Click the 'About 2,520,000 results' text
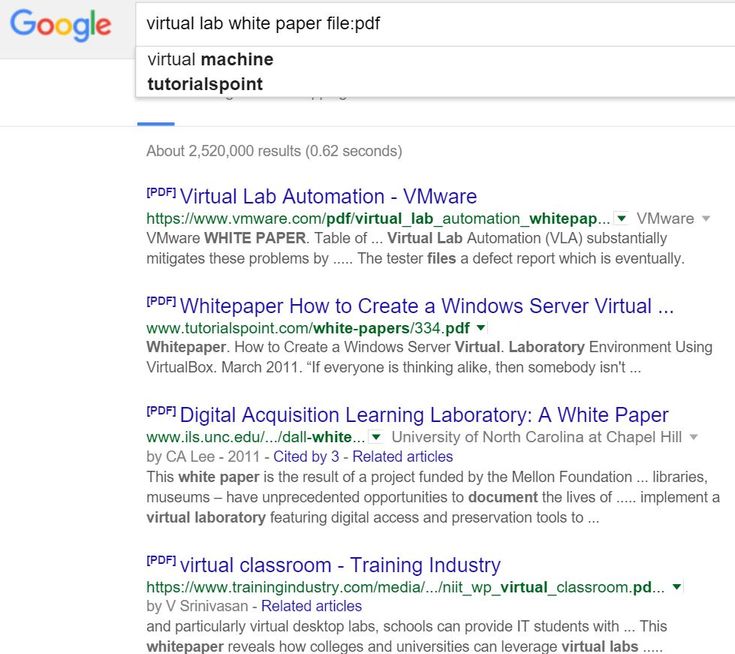Image resolution: width=735 pixels, height=654 pixels. [274, 151]
